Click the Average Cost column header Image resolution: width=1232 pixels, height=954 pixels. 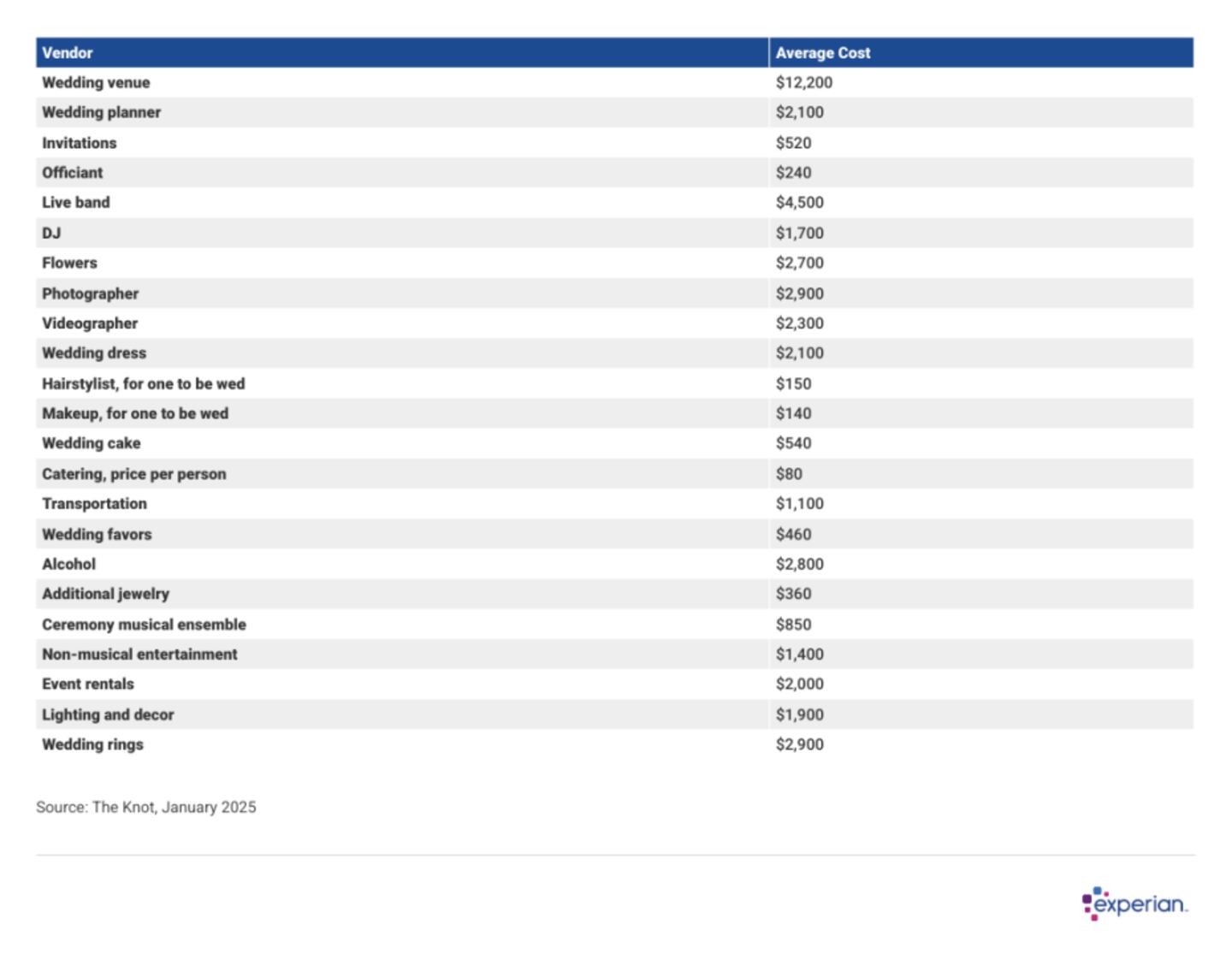click(x=822, y=53)
